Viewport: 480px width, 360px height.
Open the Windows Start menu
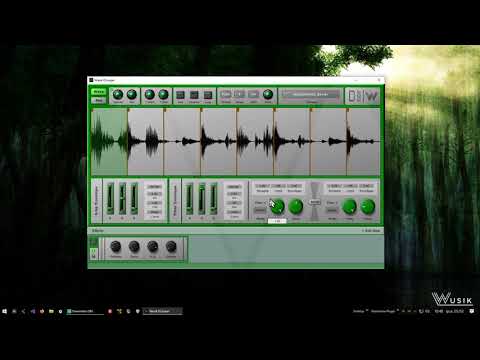click(x=5, y=311)
